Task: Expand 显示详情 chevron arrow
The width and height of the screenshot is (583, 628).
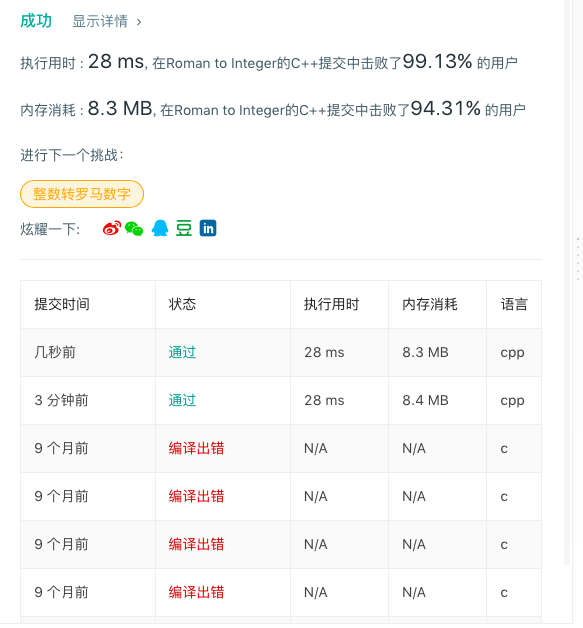Action: point(139,22)
